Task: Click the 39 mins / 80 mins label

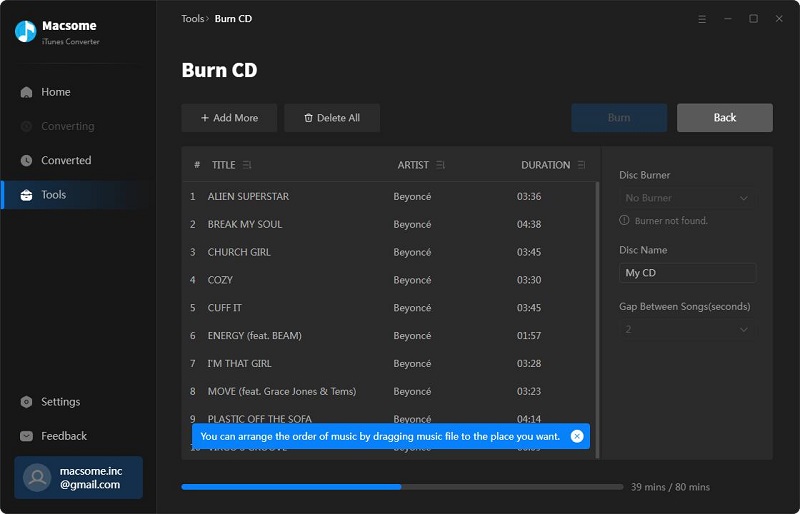Action: coord(670,487)
